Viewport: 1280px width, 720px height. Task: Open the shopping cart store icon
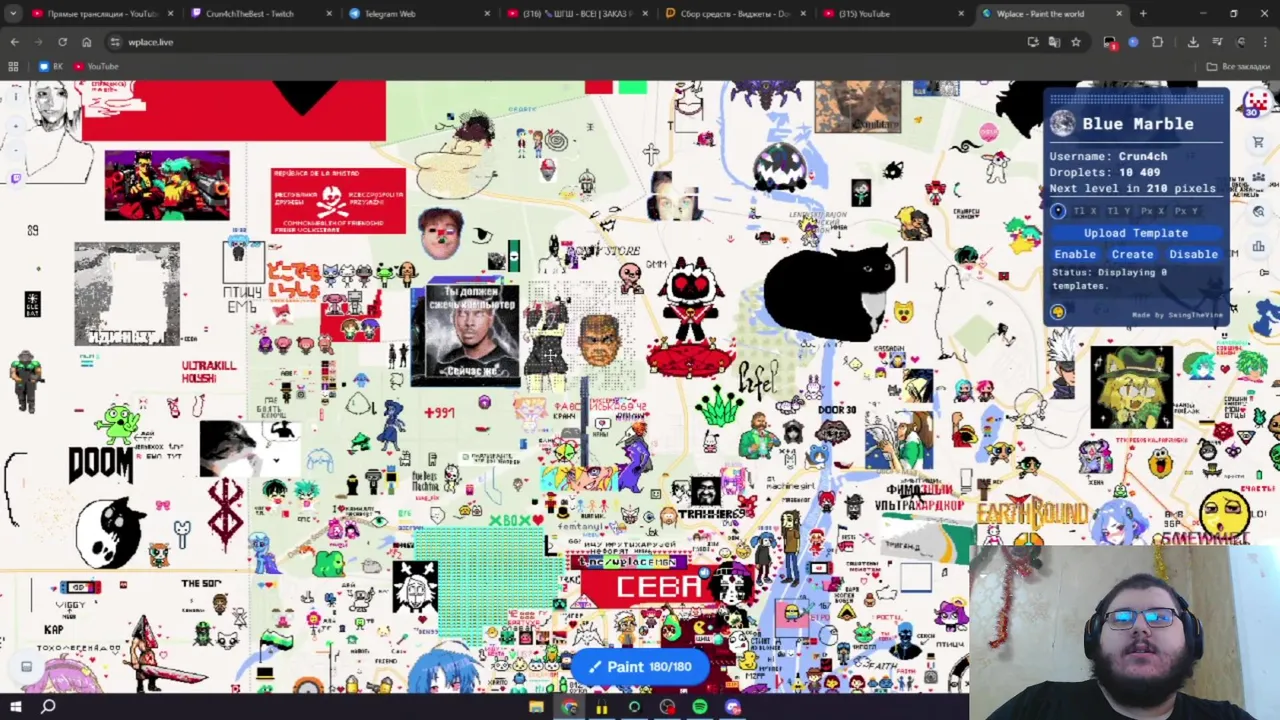click(x=1258, y=142)
